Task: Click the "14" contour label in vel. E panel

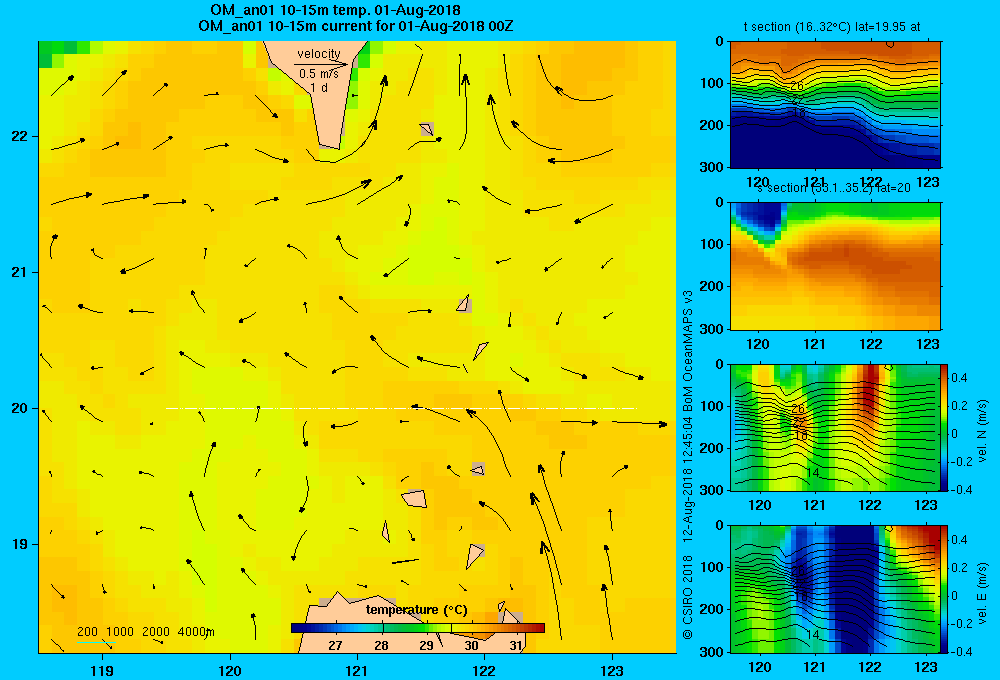Action: click(812, 634)
